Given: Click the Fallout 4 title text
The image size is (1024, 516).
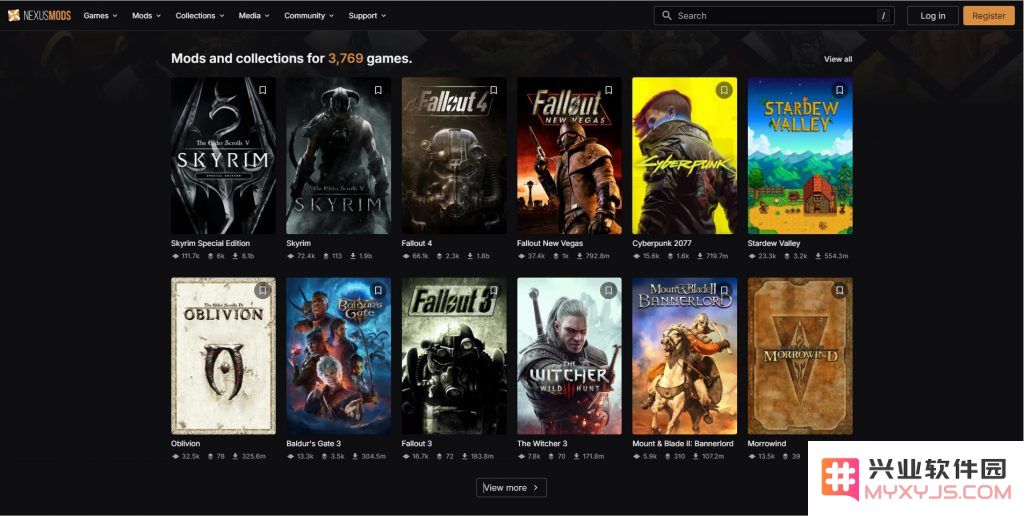Looking at the screenshot, I should 417,244.
